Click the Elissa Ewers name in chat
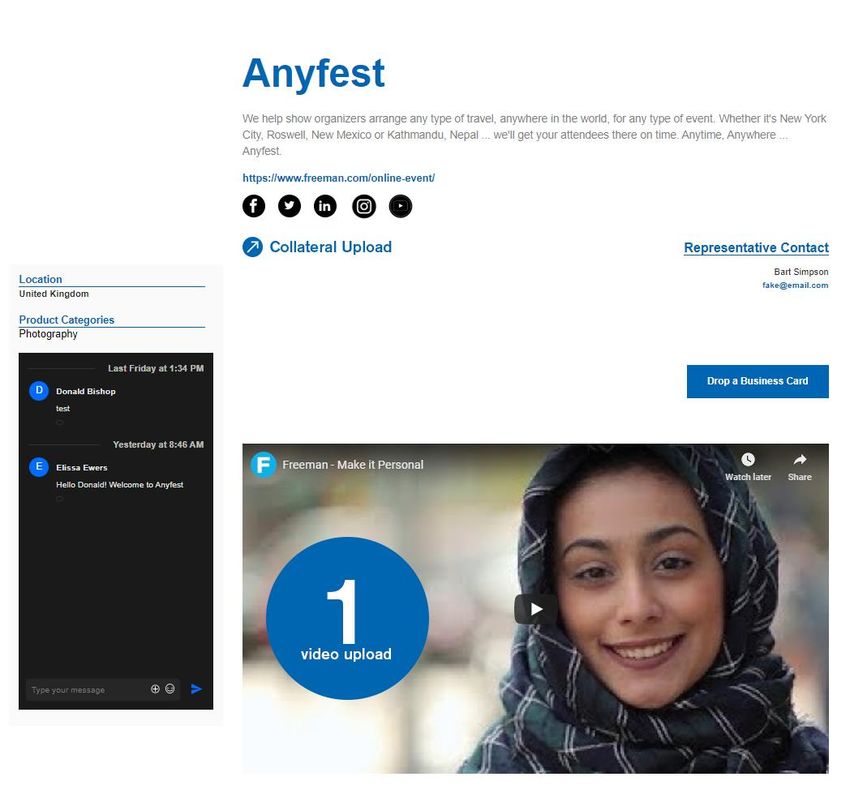The image size is (850, 794). tap(82, 467)
